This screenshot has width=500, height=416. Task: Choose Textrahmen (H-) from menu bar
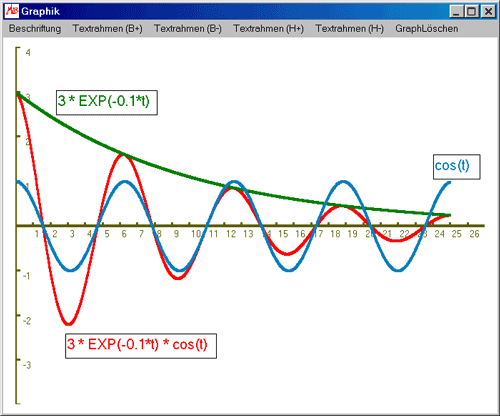tap(350, 29)
